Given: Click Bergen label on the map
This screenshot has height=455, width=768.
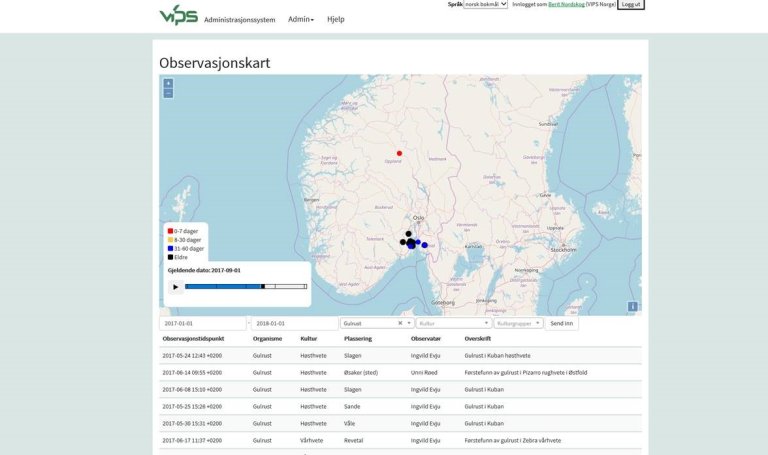Looking at the screenshot, I should [x=312, y=200].
